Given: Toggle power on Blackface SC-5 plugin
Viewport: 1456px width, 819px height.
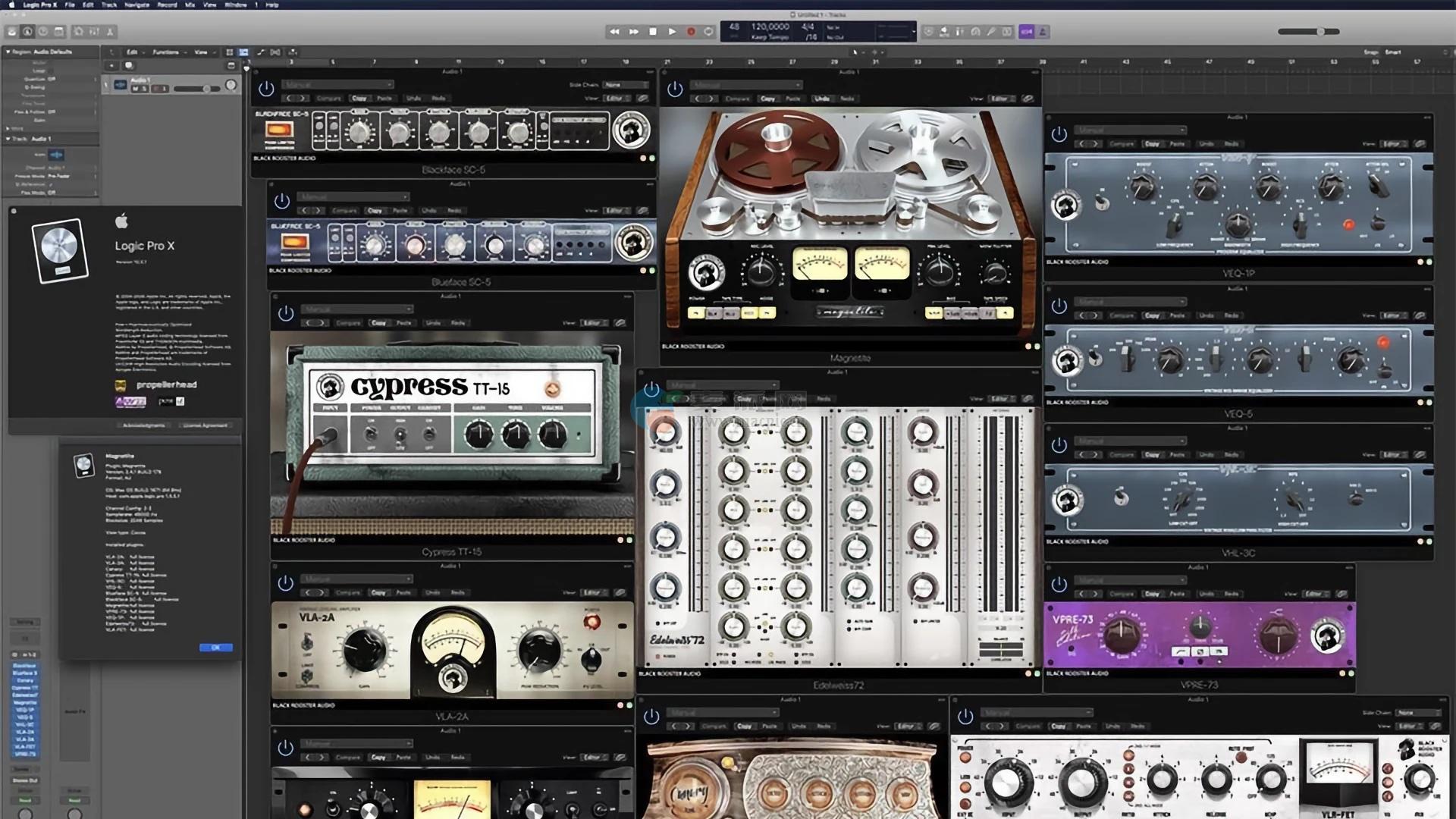Looking at the screenshot, I should [266, 89].
